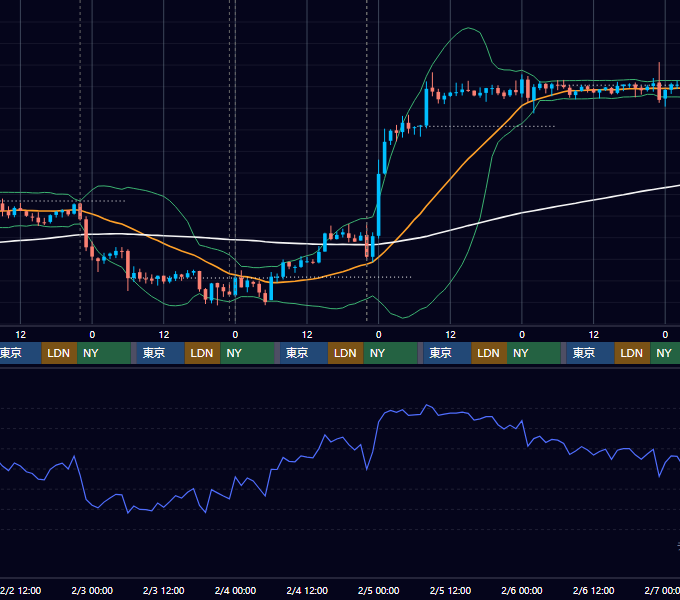Click the 2/4 12:00 date label

coord(307,590)
